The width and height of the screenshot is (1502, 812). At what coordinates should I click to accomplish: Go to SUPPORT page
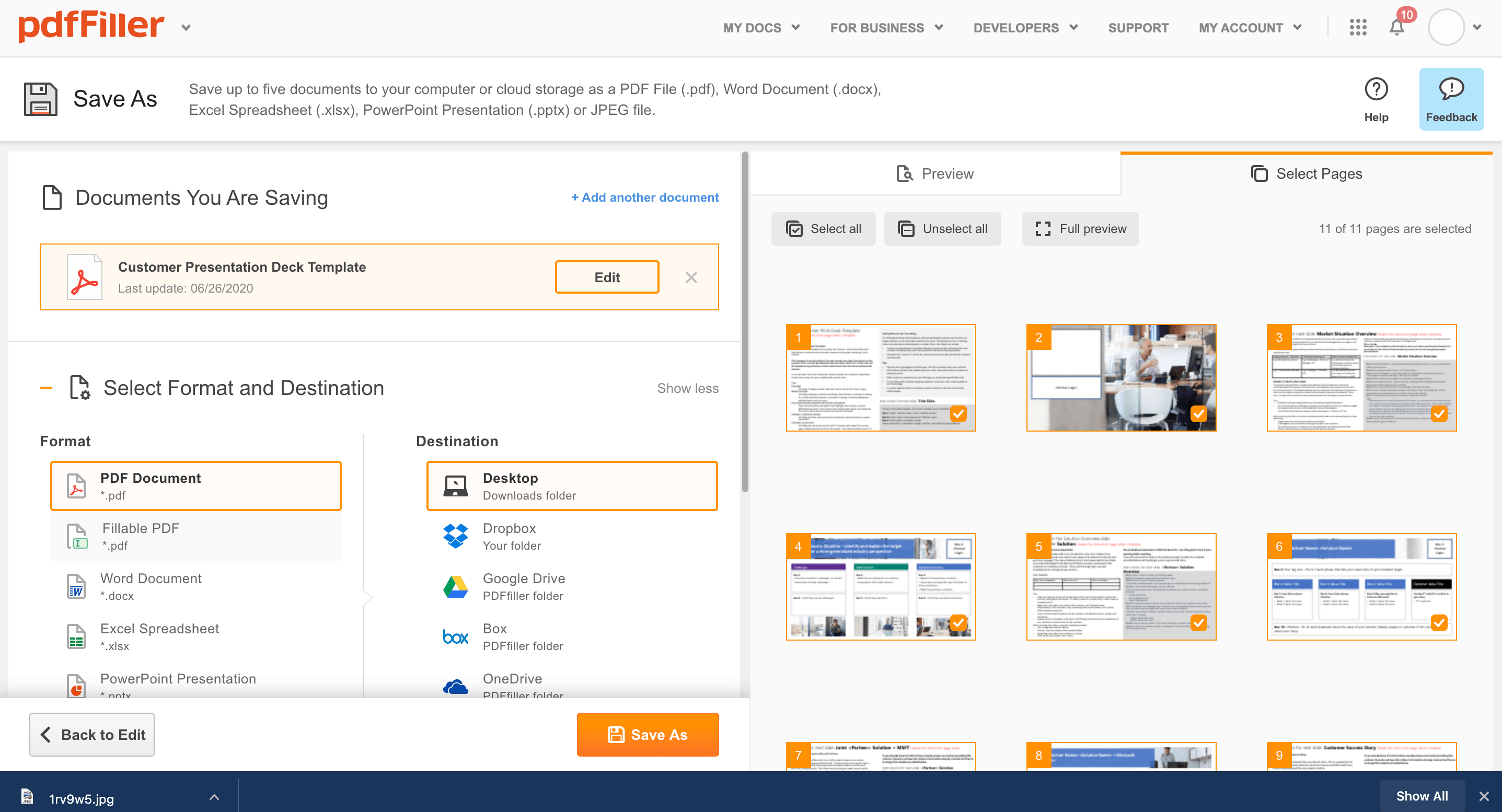click(1138, 28)
